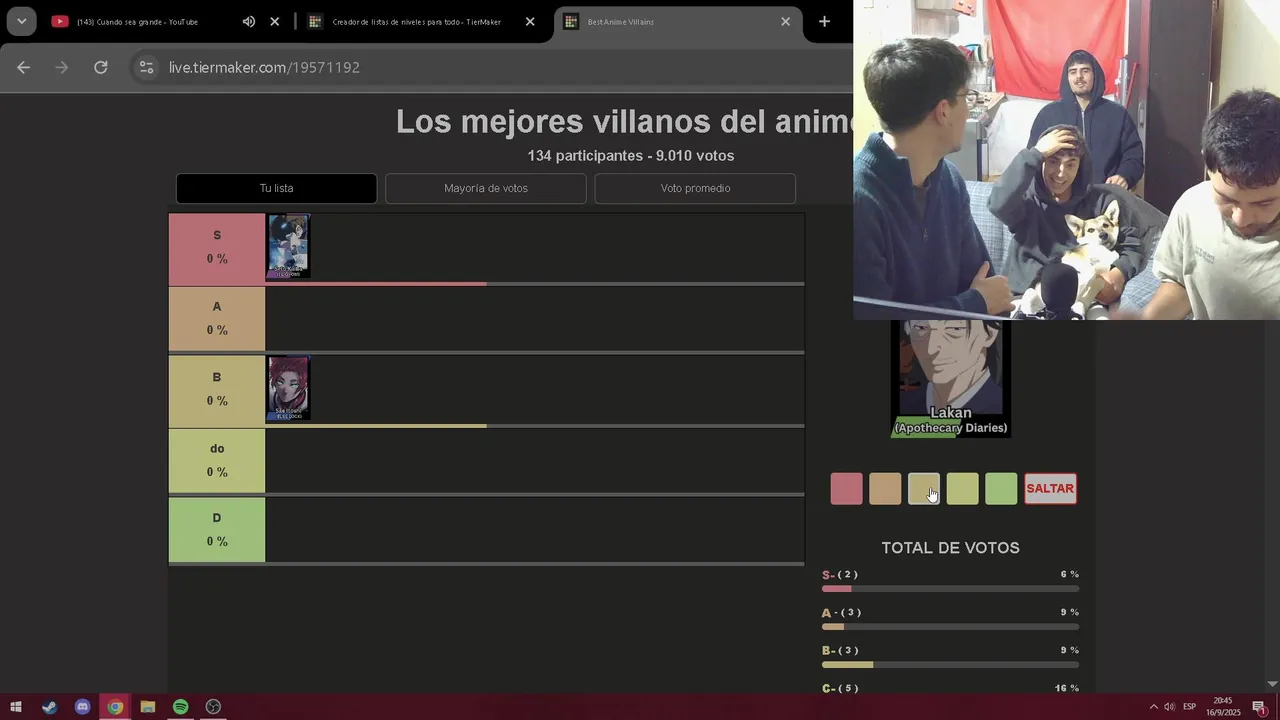This screenshot has height=720, width=1280.
Task: Click the page scrollbar down arrow
Action: pyautogui.click(x=1272, y=684)
